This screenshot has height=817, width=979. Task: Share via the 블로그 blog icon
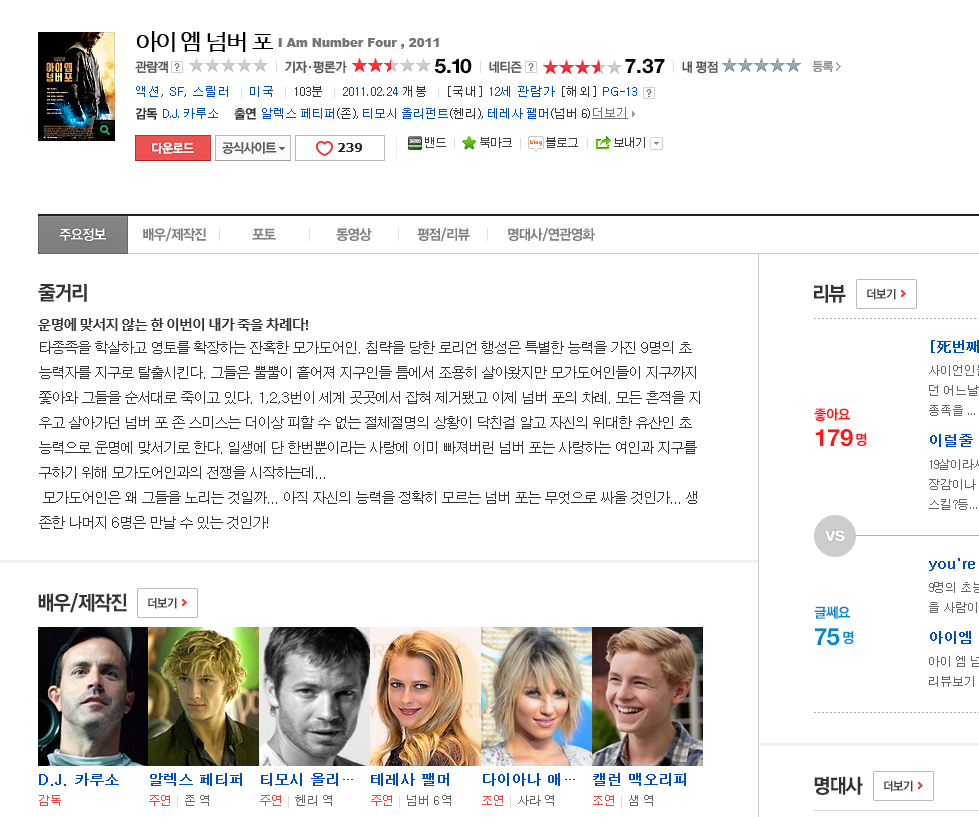pos(535,143)
